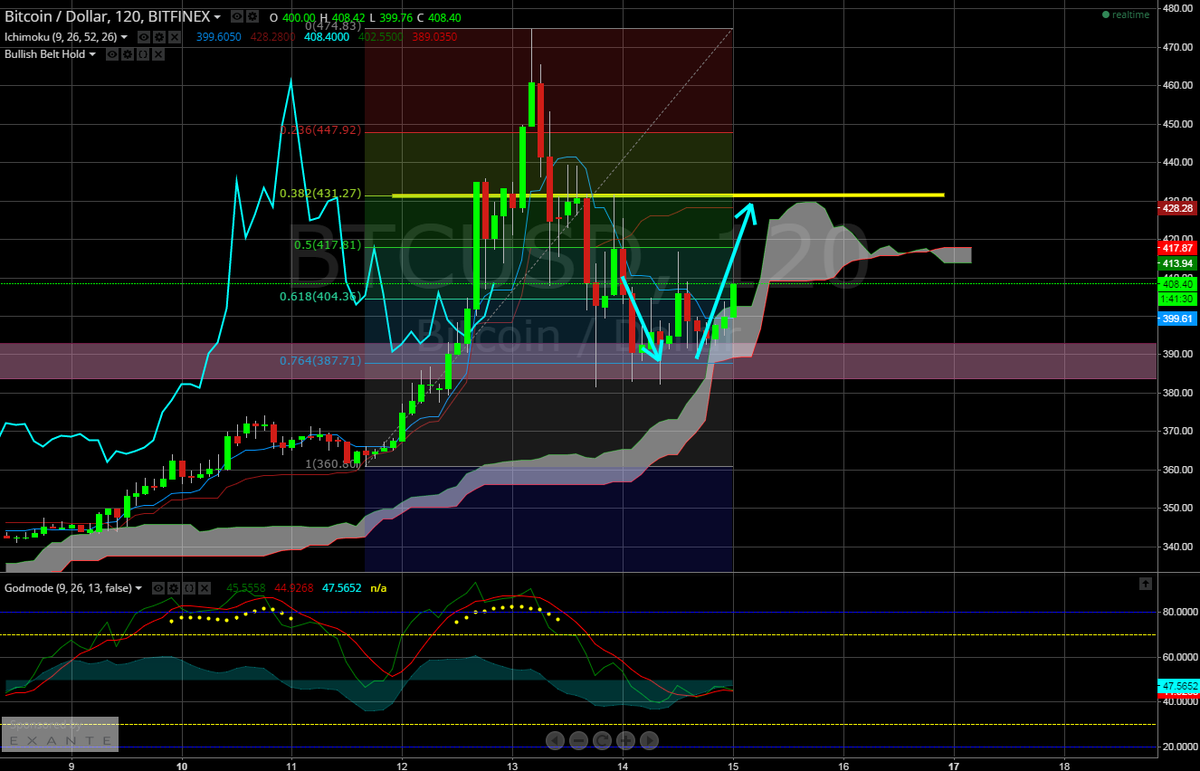1200x771 pixels.
Task: Click the realtime status indicator
Action: (1128, 15)
